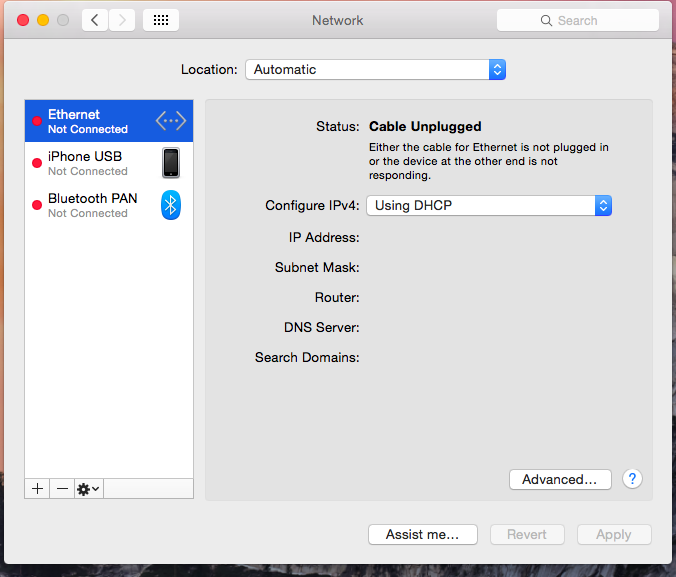Open the gear action menu
The image size is (676, 577).
coord(88,489)
